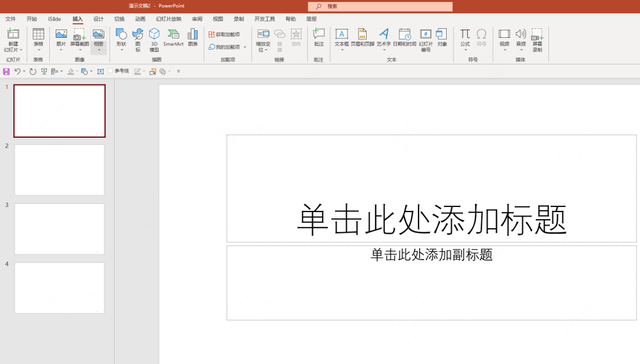
Task: Open the Transitions (切换) tab
Action: point(119,19)
